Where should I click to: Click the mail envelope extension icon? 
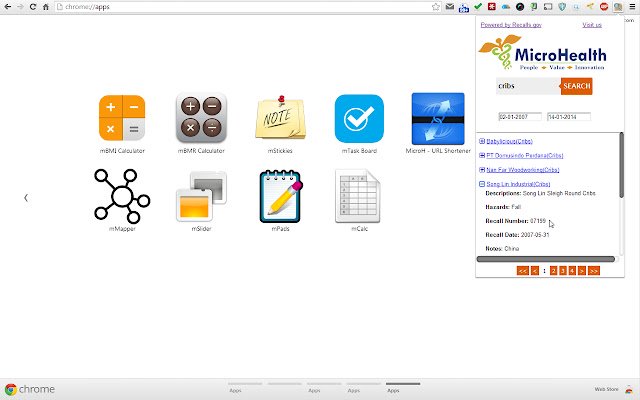[450, 7]
